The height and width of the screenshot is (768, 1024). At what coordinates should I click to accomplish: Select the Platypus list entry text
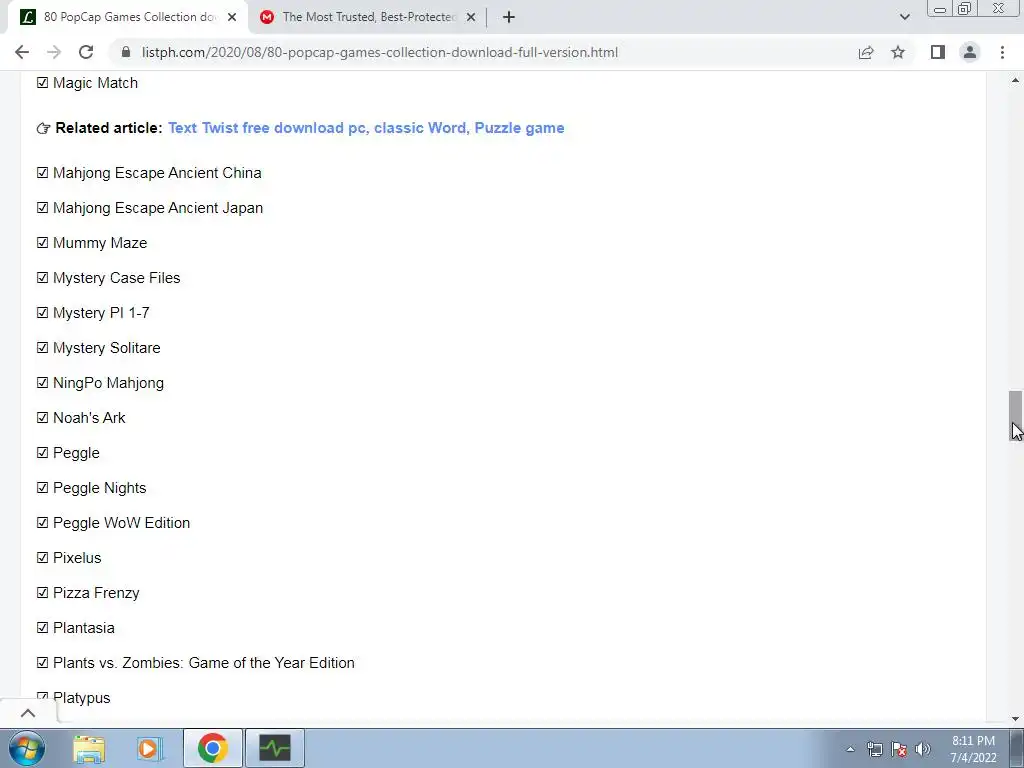coord(82,698)
